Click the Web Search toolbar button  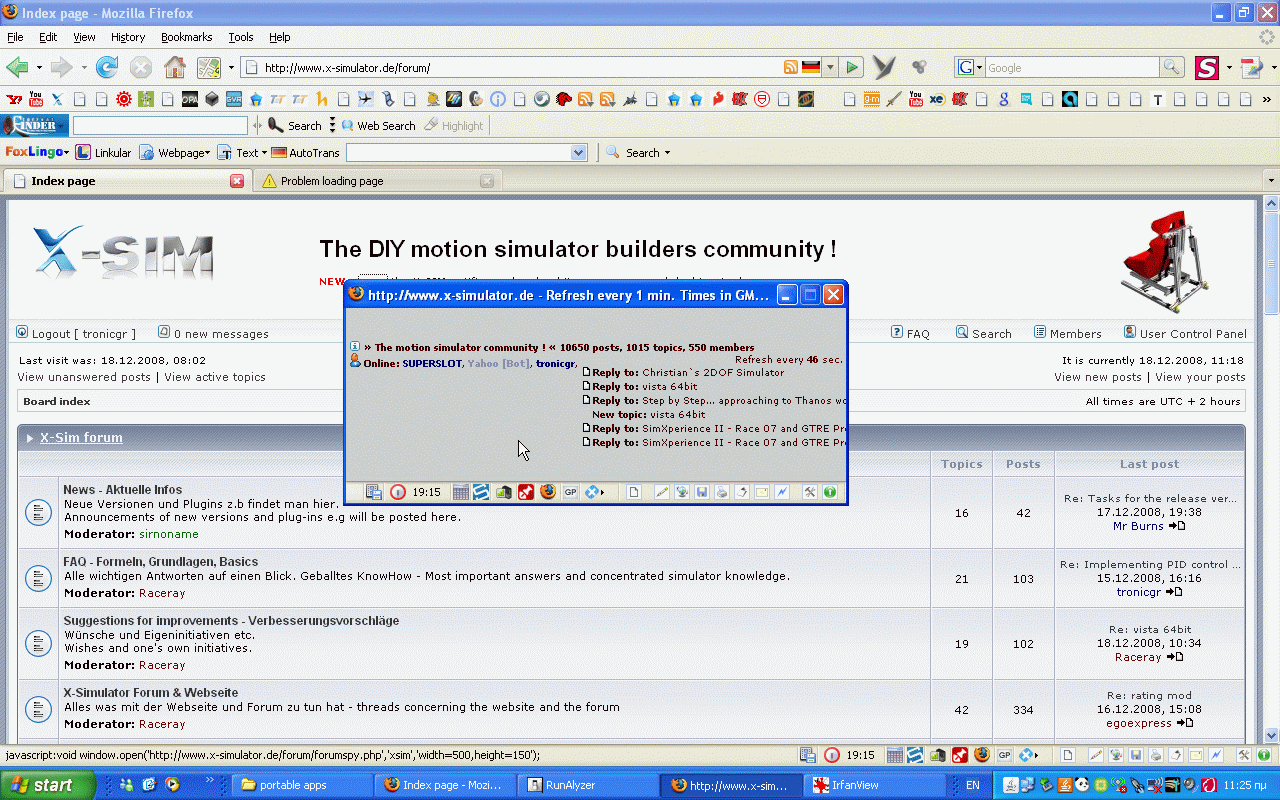coord(378,126)
